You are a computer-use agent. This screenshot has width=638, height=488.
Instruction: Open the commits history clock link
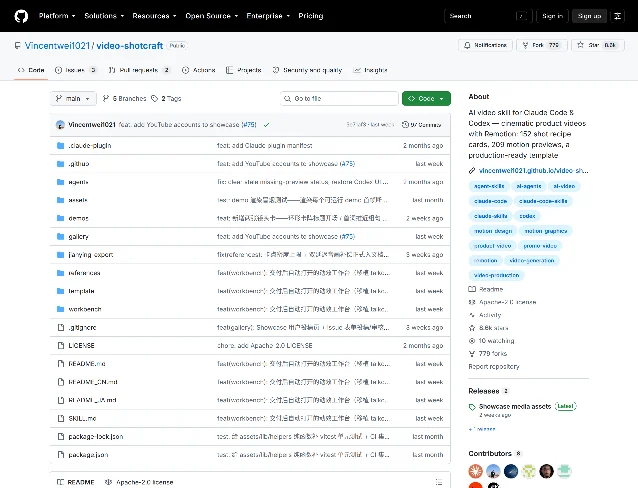(422, 125)
